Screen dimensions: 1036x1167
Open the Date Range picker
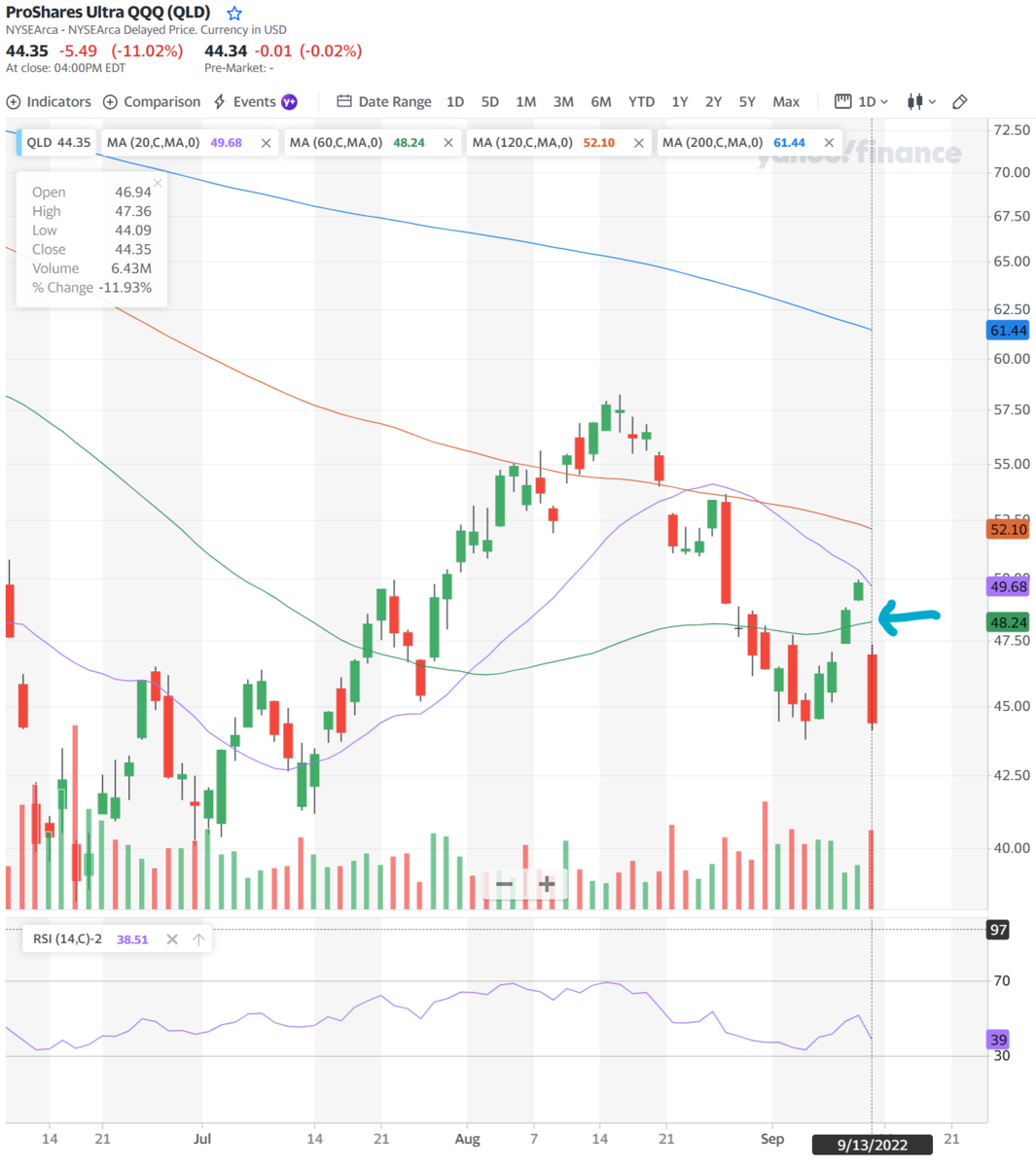383,102
